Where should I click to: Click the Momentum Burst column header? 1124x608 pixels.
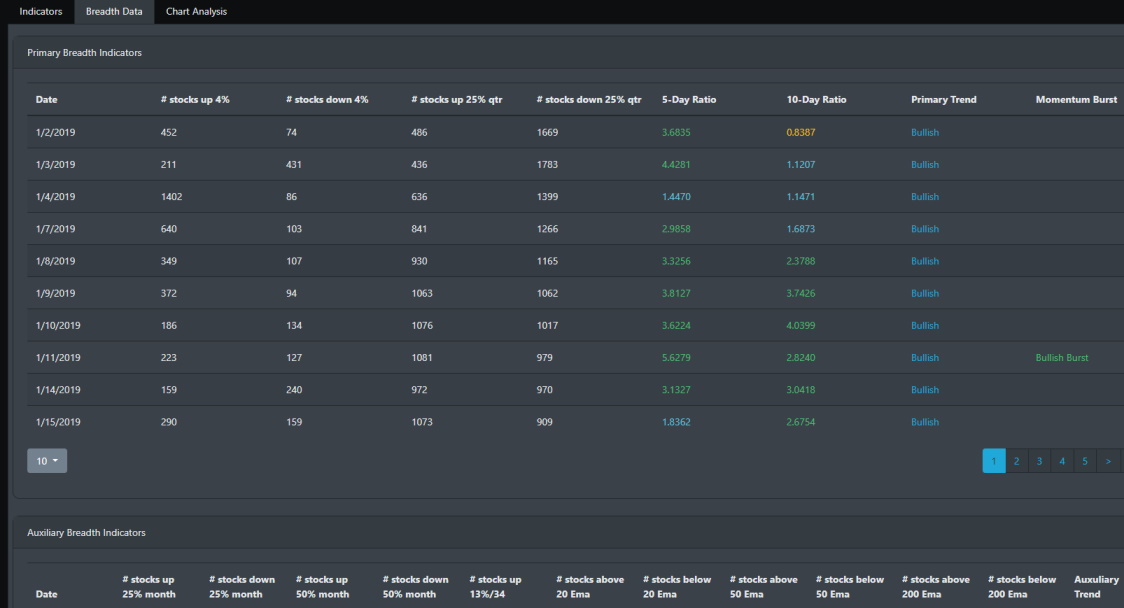click(x=1076, y=100)
